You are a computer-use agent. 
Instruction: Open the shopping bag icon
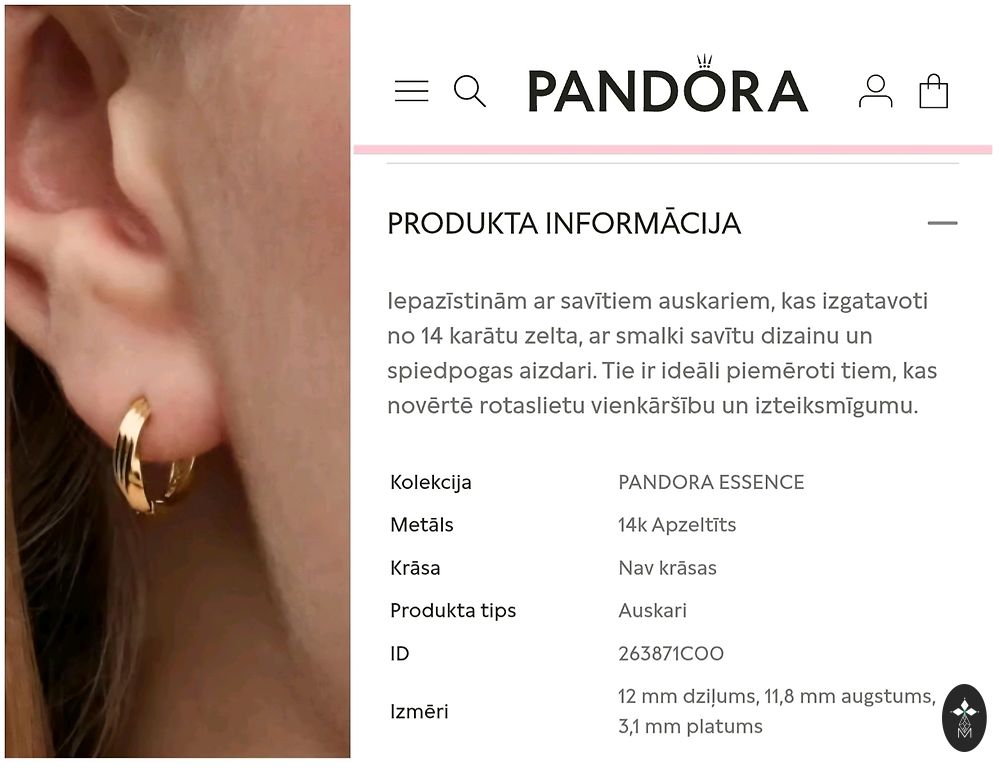tap(933, 91)
